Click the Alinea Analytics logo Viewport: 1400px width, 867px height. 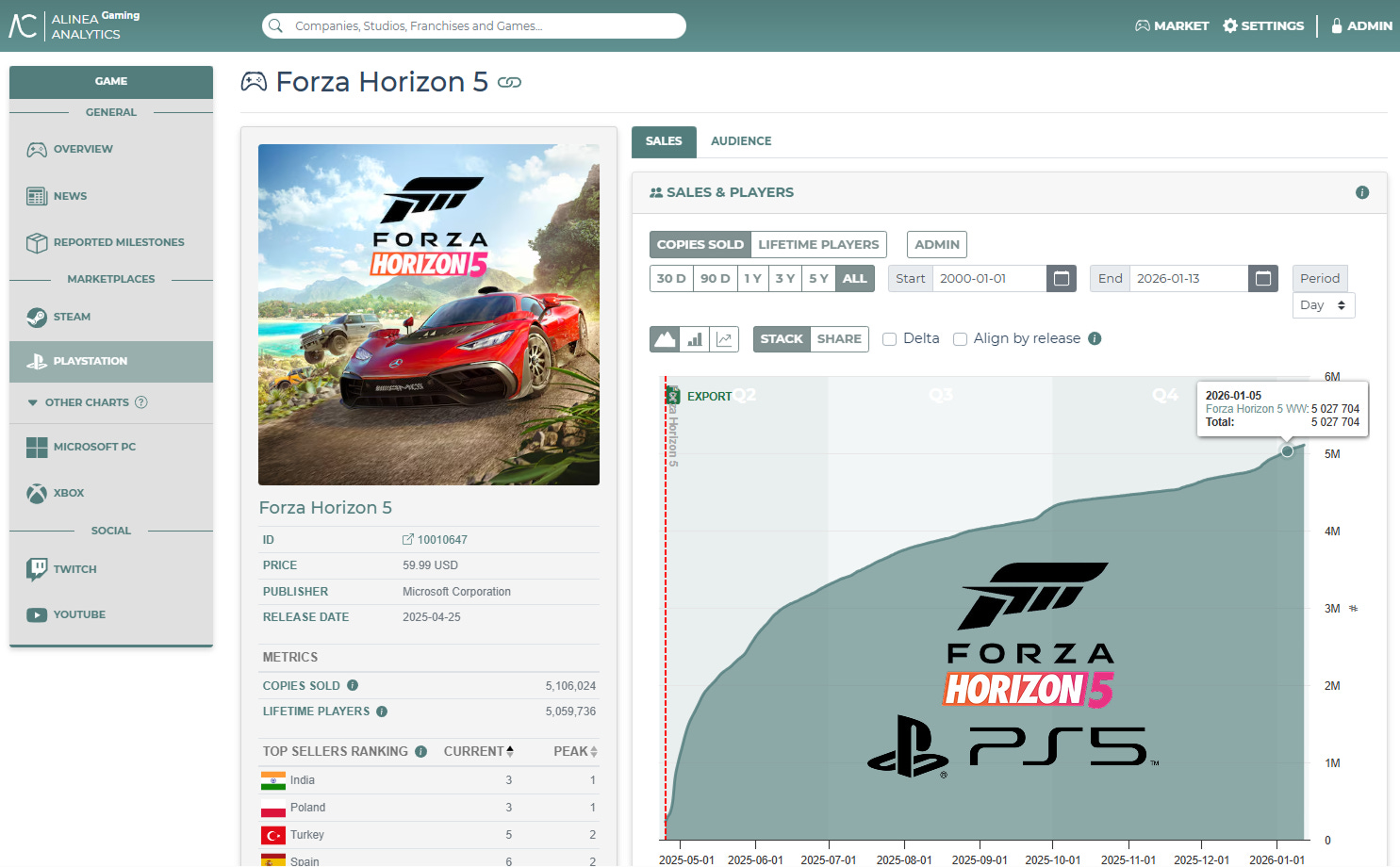(x=74, y=25)
